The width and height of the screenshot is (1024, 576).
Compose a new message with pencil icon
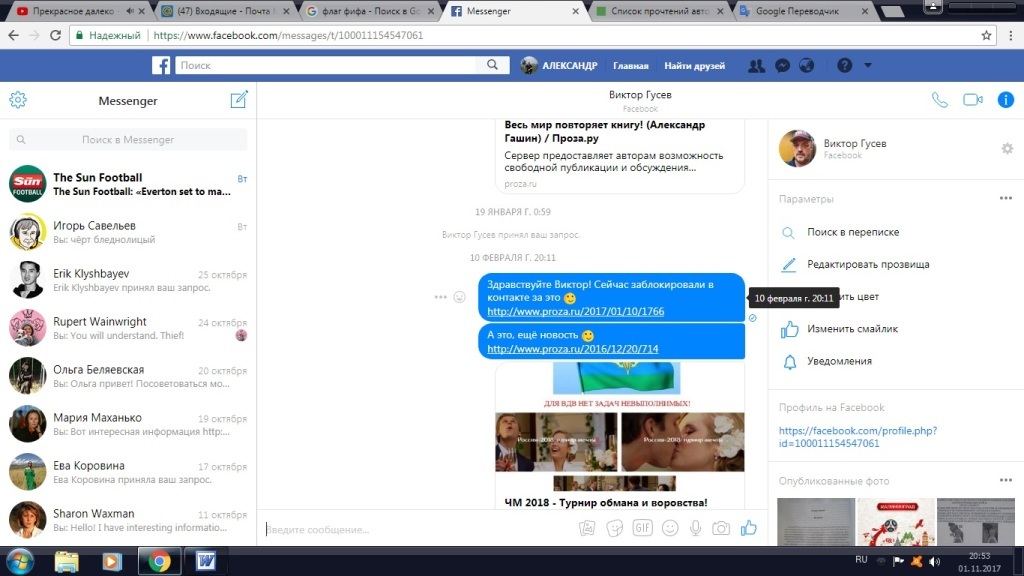tap(239, 99)
